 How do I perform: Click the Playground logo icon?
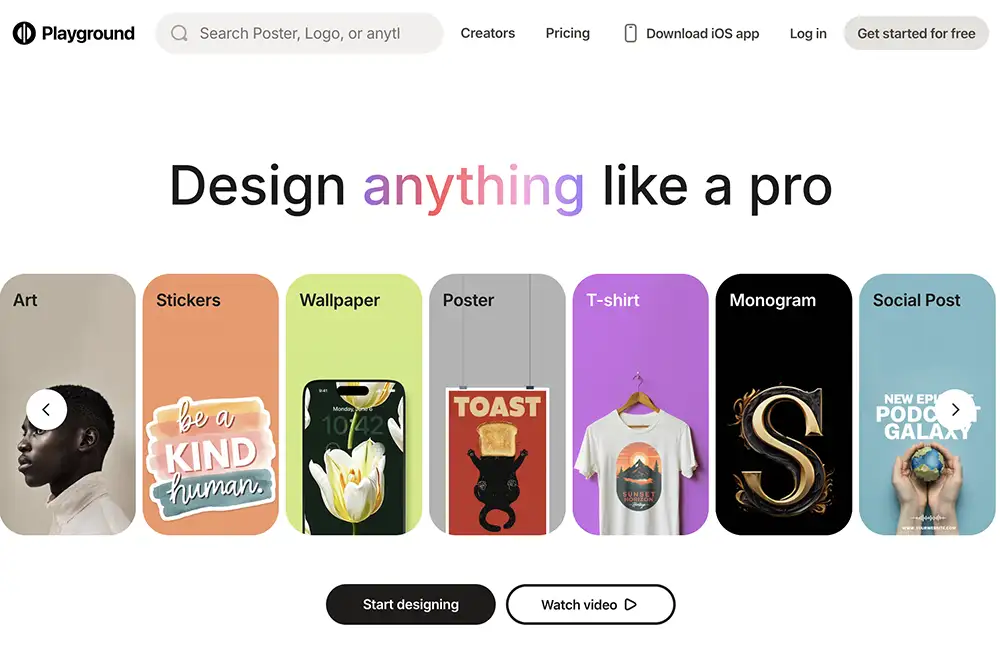point(24,33)
